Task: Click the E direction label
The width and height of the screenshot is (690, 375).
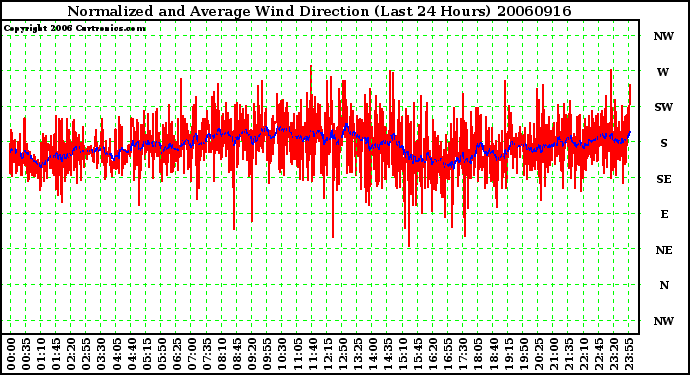Action: [664, 214]
